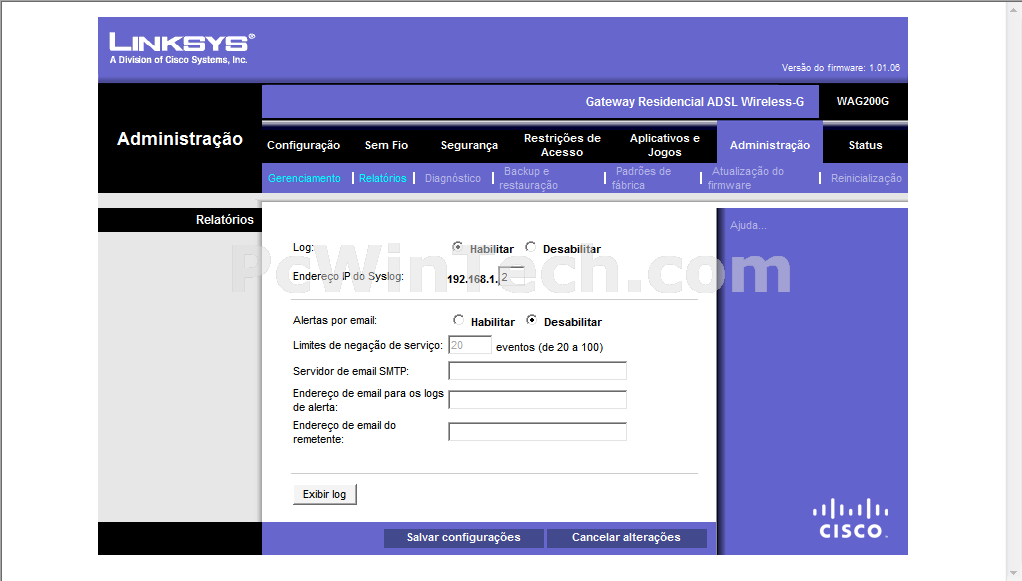Select the Relatórios sub-tab
Image resolution: width=1022 pixels, height=581 pixels.
click(x=383, y=178)
